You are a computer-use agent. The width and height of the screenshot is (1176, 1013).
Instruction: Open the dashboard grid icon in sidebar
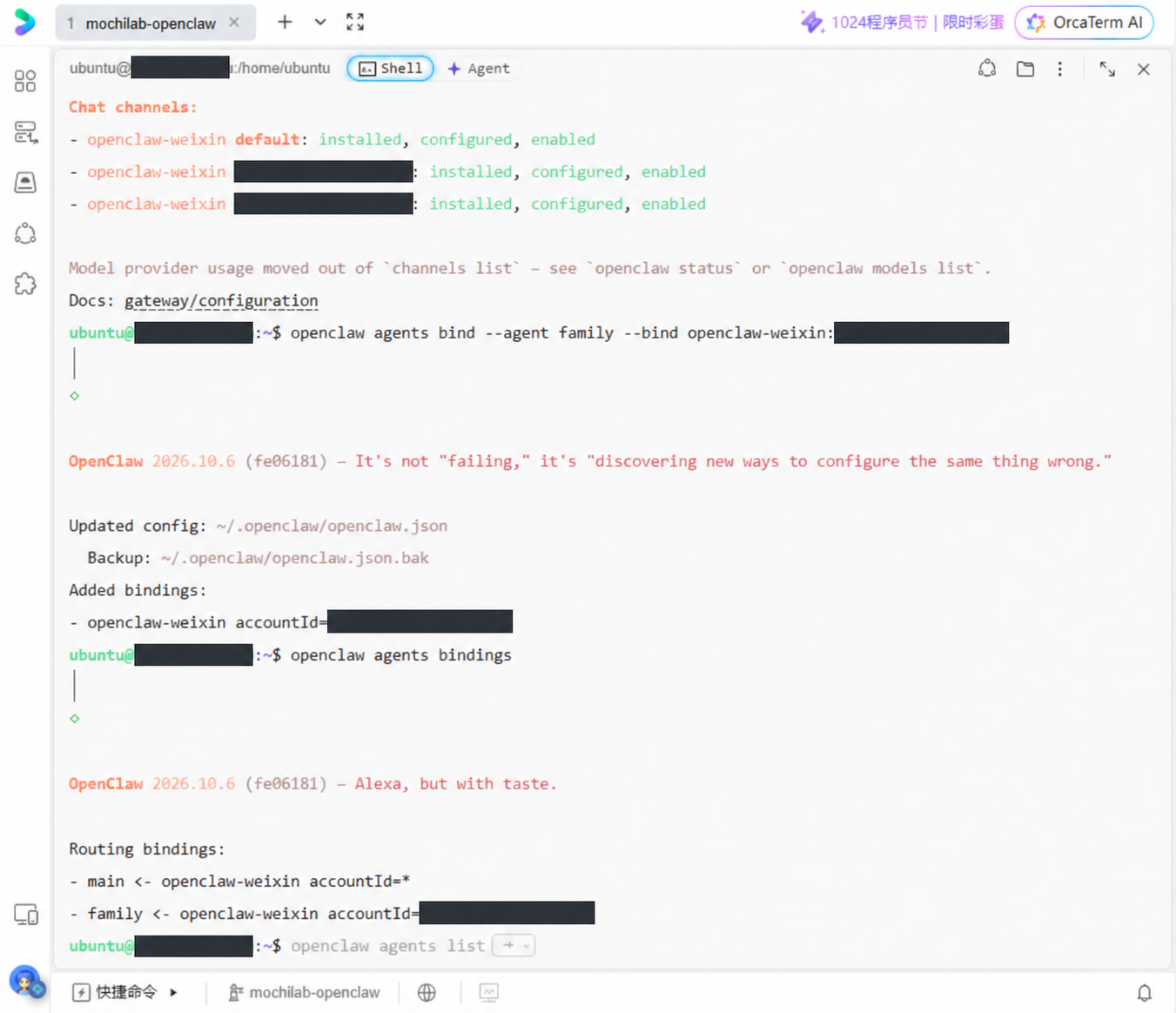point(25,81)
